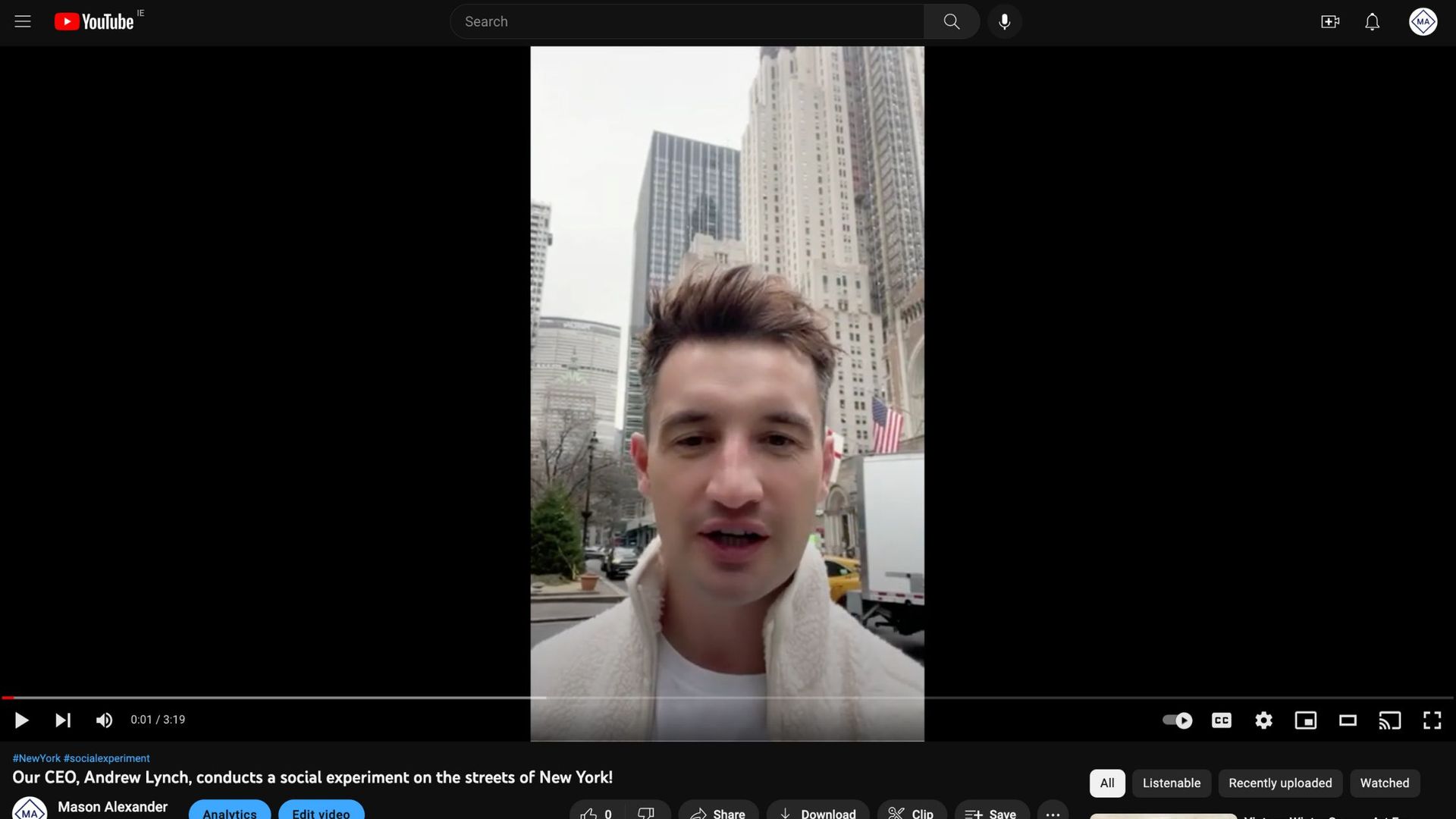The height and width of the screenshot is (819, 1456).
Task: Click the #NewYork hashtag link
Action: tap(36, 758)
